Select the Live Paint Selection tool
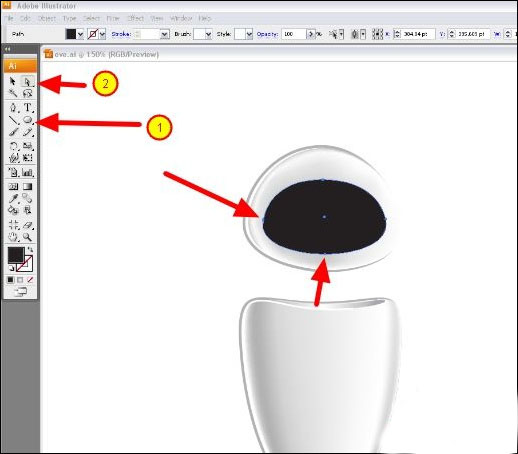The width and height of the screenshot is (518, 454). pos(28,210)
